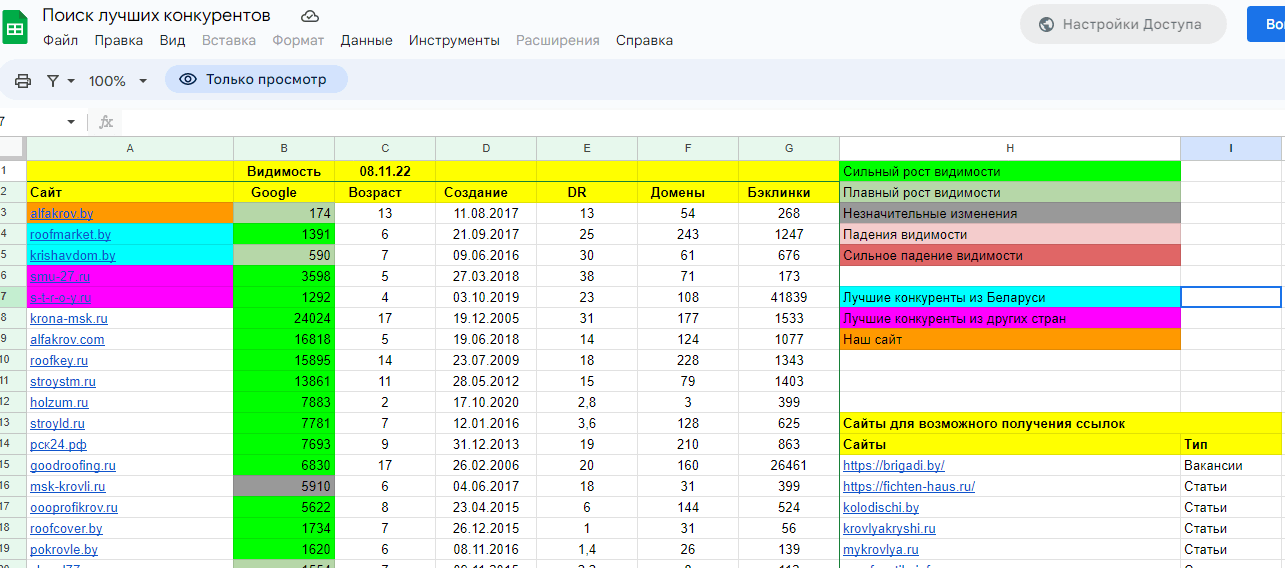This screenshot has height=568, width=1285.
Task: Select column A header
Action: pos(130,148)
